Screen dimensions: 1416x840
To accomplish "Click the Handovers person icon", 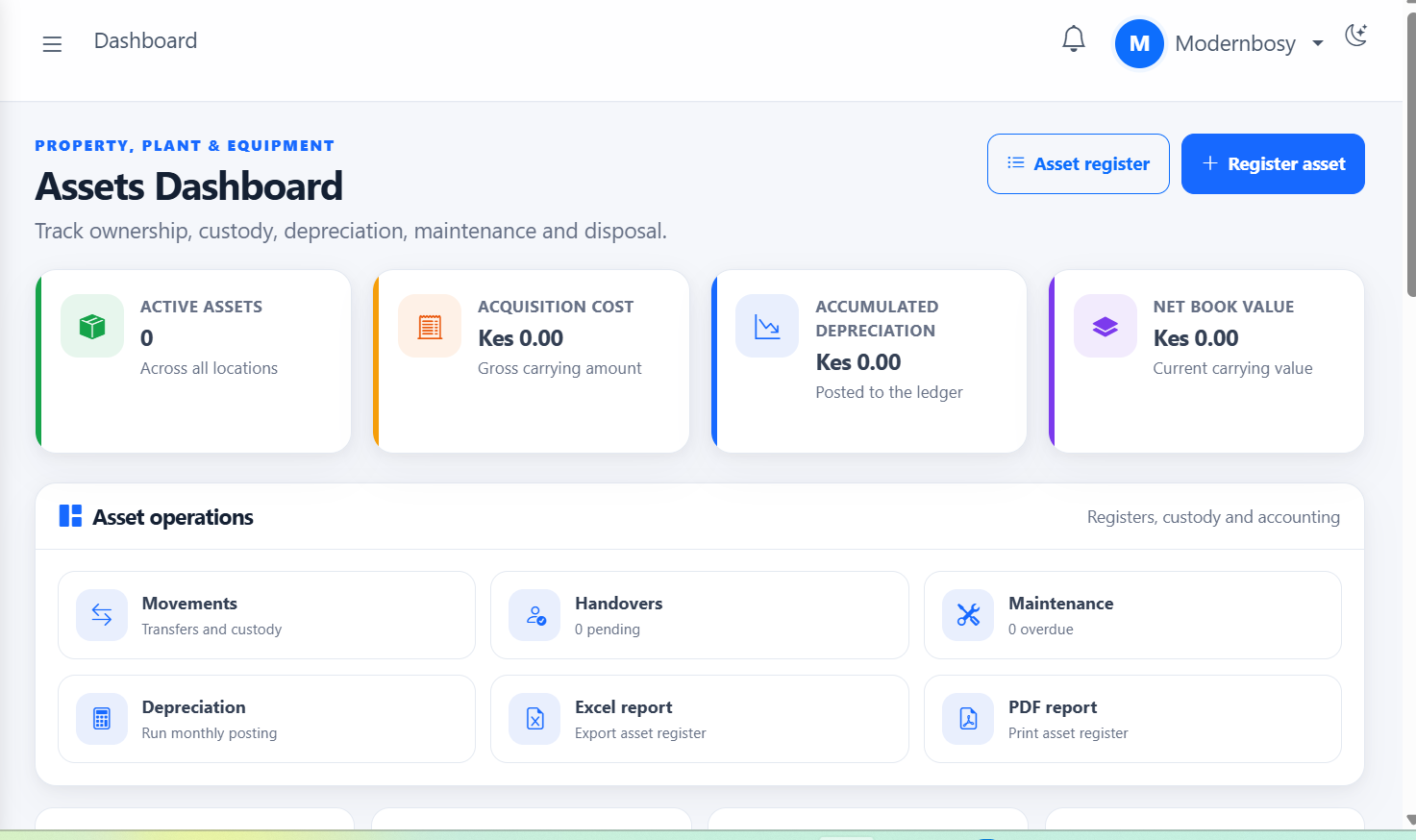I will [535, 615].
